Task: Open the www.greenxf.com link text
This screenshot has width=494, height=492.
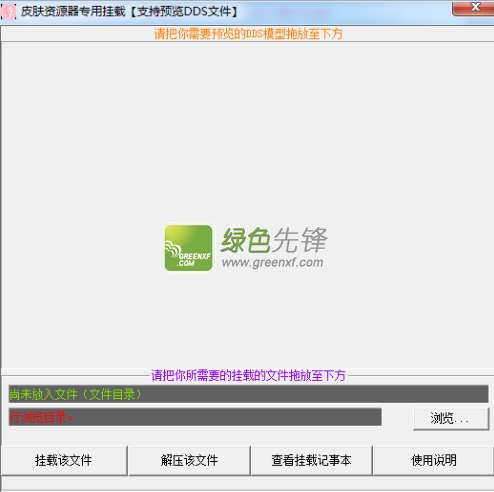Action: coord(273,263)
